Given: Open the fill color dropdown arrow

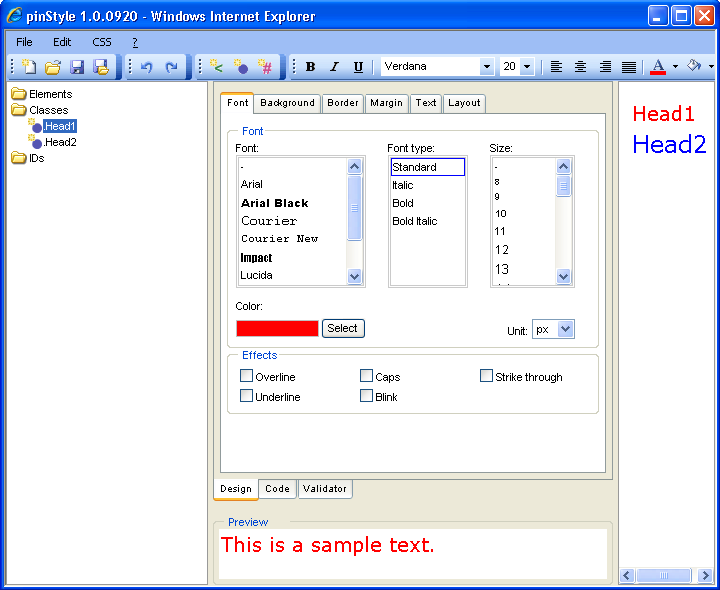Looking at the screenshot, I should (711, 67).
